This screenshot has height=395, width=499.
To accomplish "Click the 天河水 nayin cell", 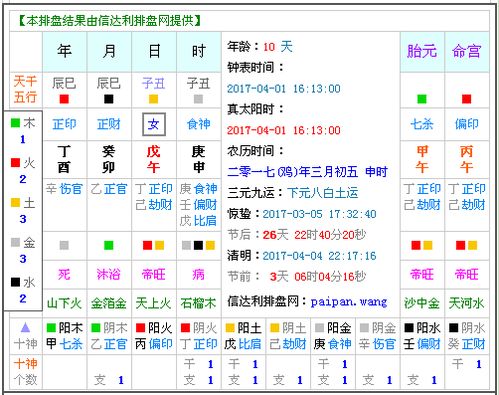I will click(466, 303).
